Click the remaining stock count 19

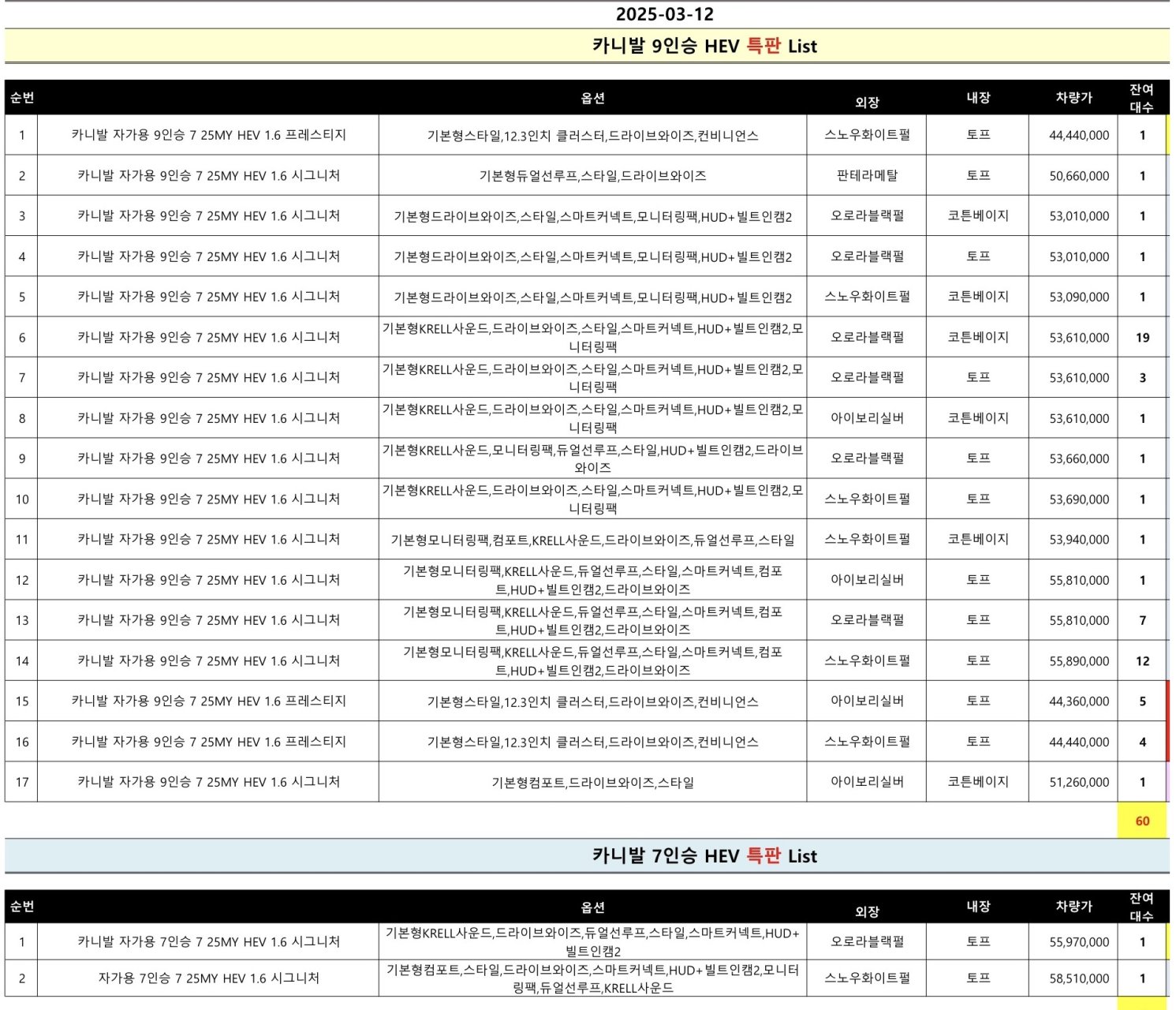point(1142,338)
